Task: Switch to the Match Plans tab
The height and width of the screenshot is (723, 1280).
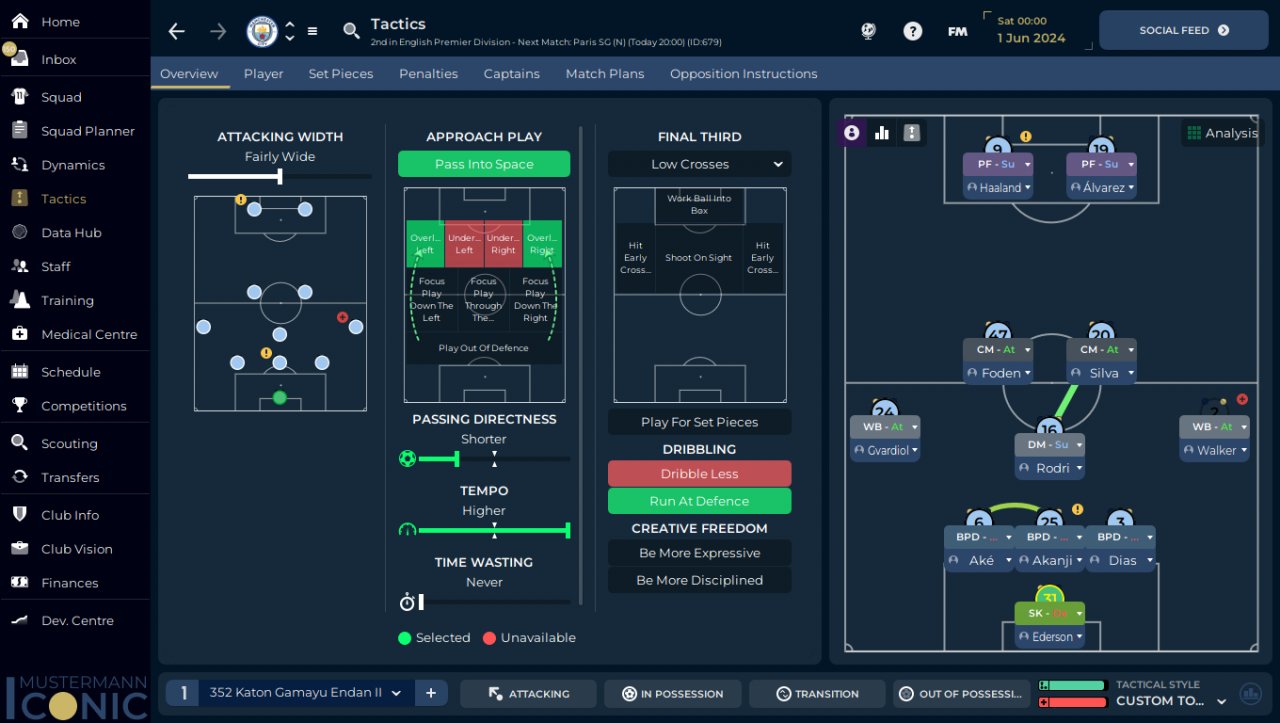Action: (605, 73)
